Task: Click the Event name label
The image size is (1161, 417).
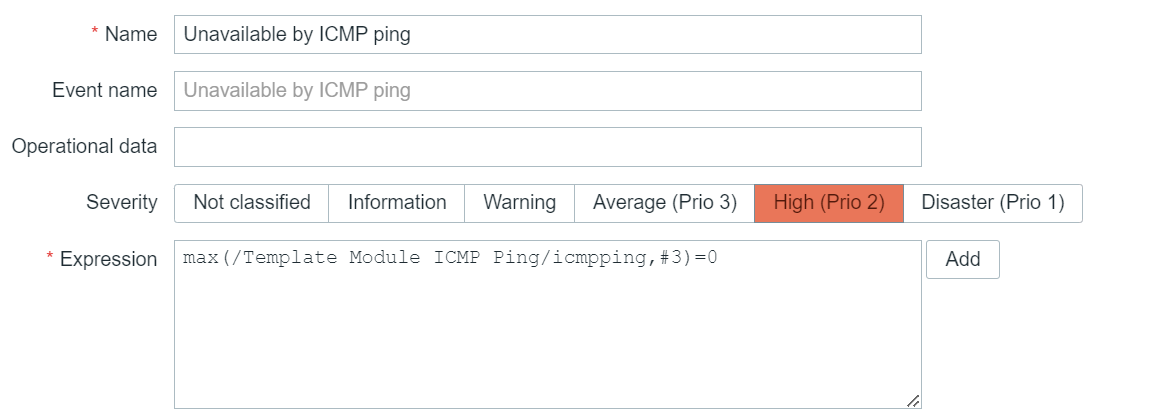Action: [105, 91]
